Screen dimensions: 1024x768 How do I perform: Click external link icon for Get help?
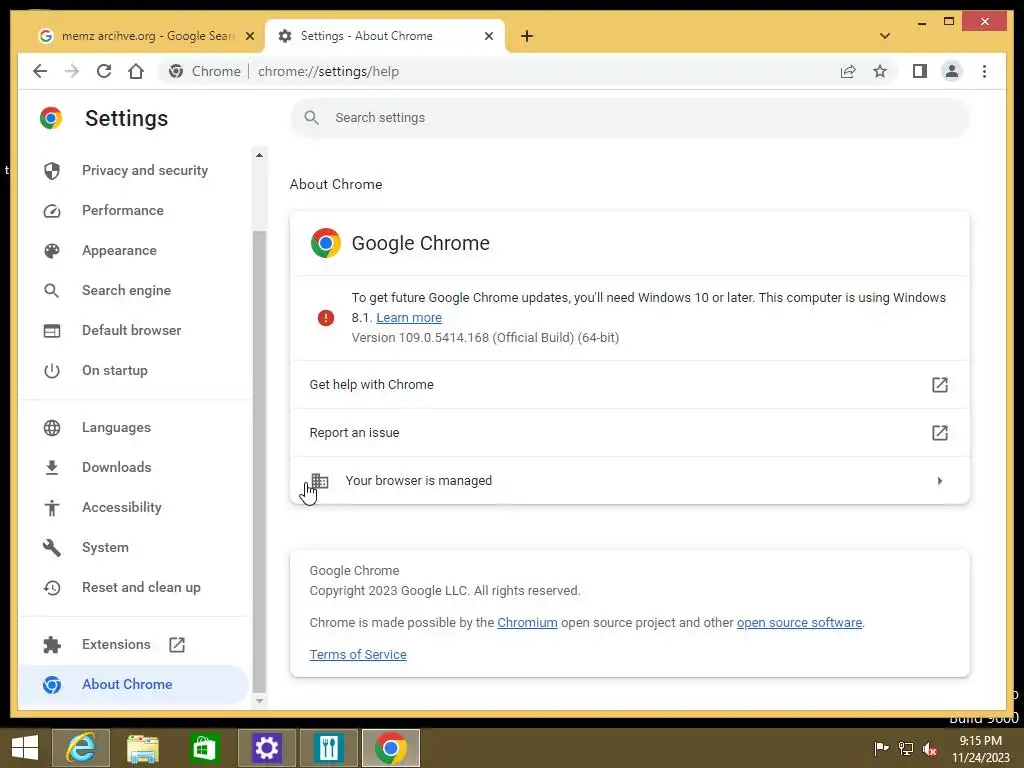pos(939,385)
